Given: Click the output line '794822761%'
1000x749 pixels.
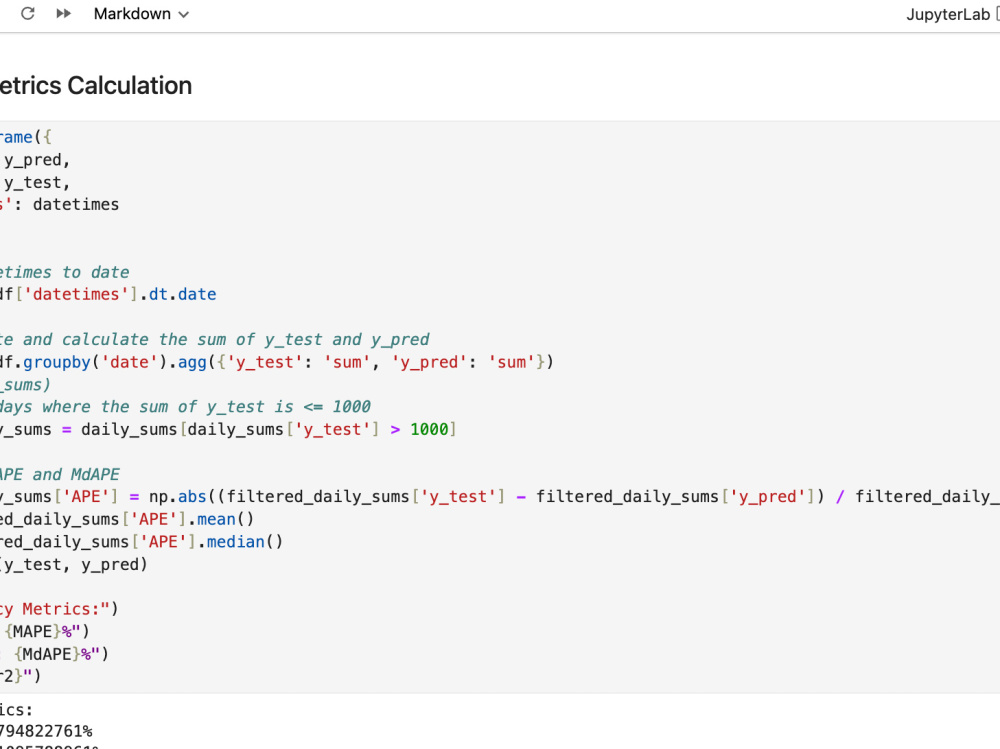Looking at the screenshot, I should tap(46, 731).
